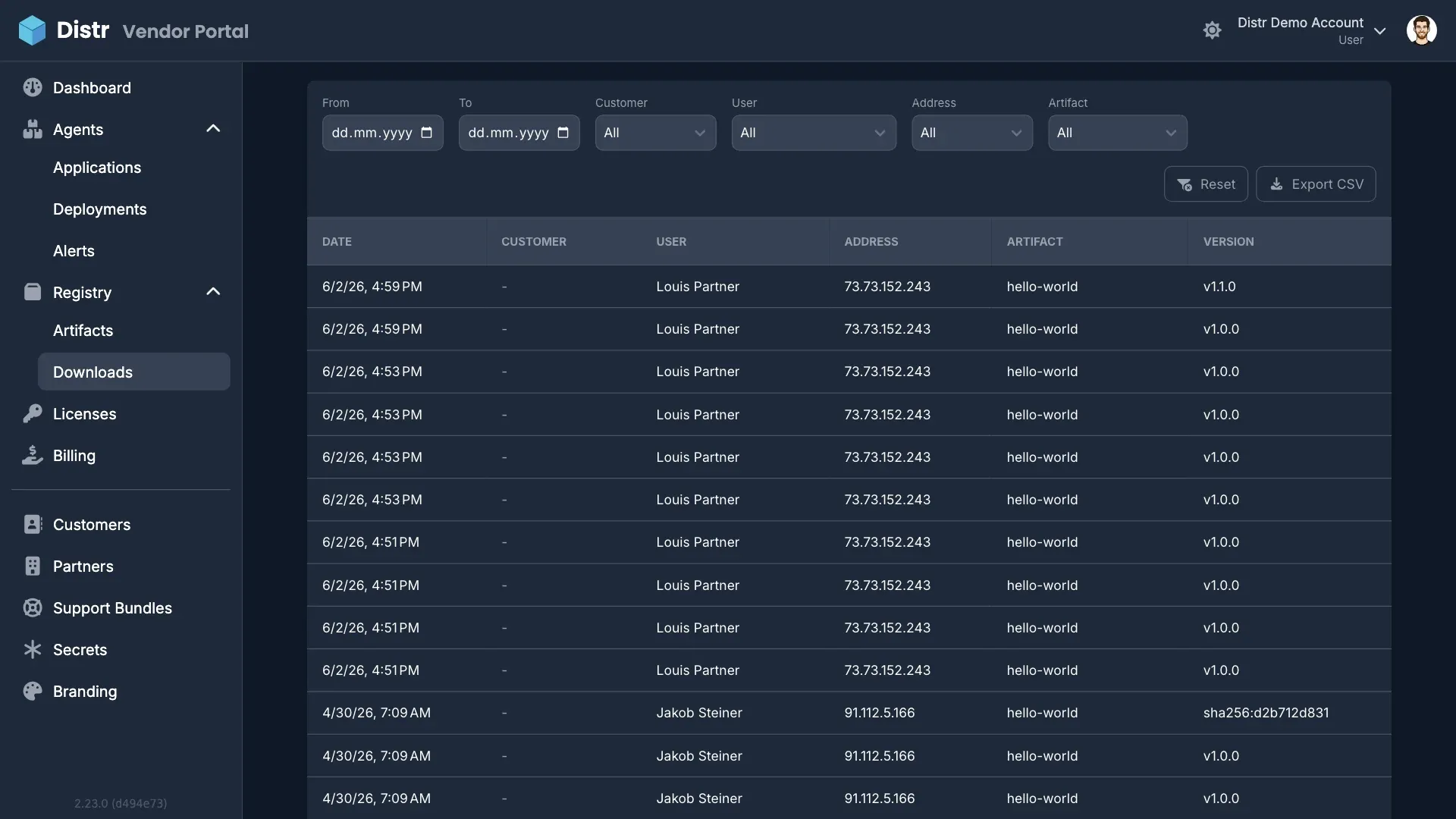Click the From date input field
Image resolution: width=1456 pixels, height=819 pixels.
382,133
